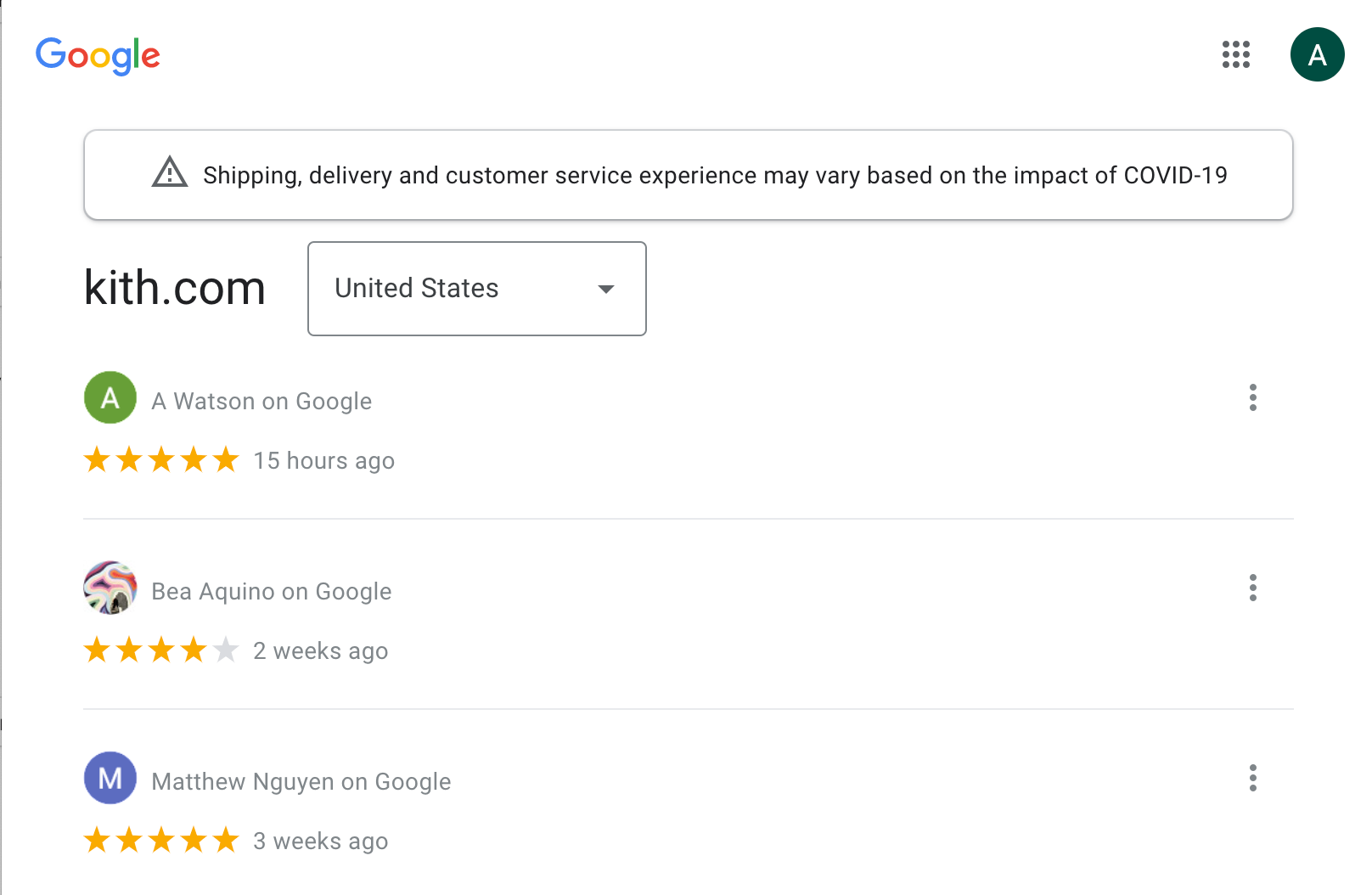Open the account avatar in header
Image resolution: width=1372 pixels, height=895 pixels.
[1317, 54]
